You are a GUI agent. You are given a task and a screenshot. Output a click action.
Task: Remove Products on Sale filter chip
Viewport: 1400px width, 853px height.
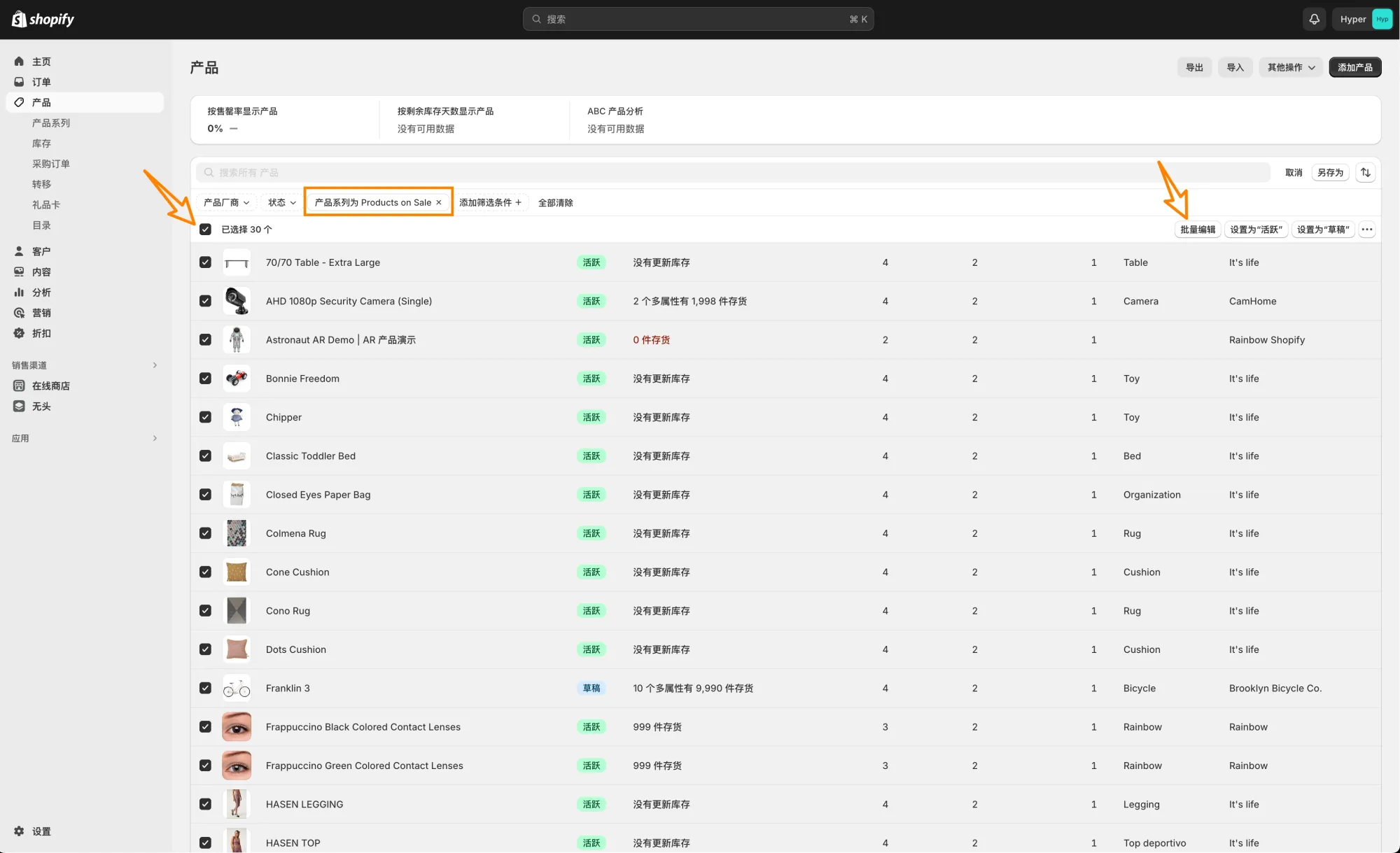(439, 203)
